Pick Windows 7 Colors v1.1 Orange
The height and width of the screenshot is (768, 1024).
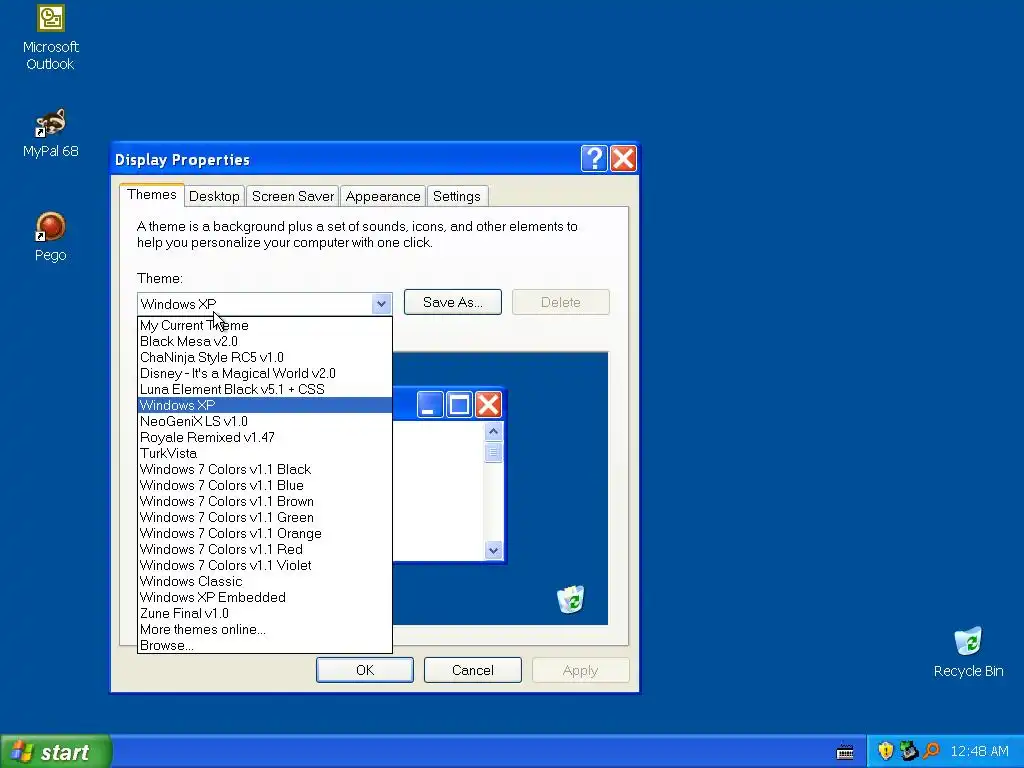coord(264,533)
